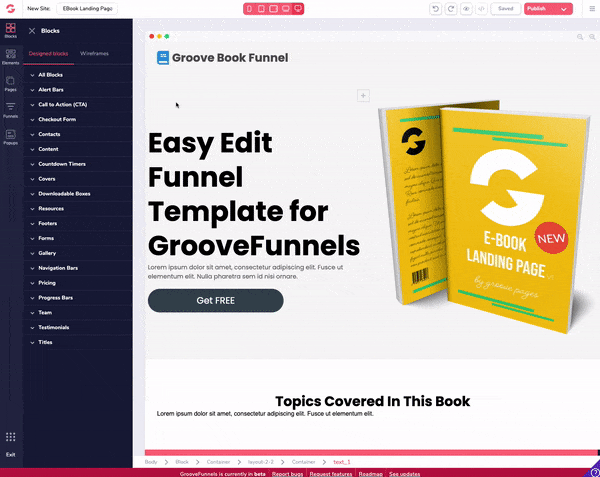Open the Funnels sidebar panel
This screenshot has height=477, width=600.
coord(11,110)
